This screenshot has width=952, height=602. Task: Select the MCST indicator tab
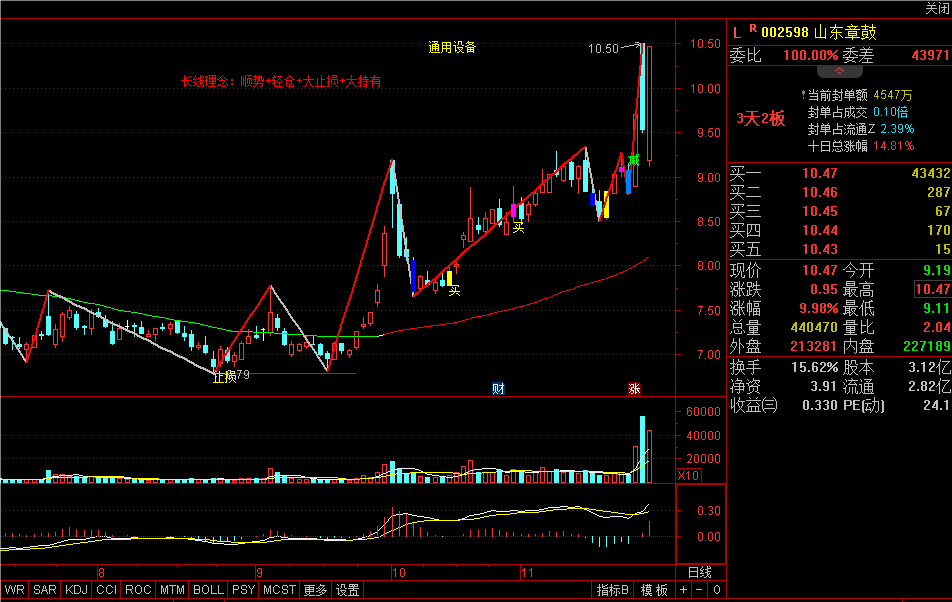pyautogui.click(x=279, y=590)
